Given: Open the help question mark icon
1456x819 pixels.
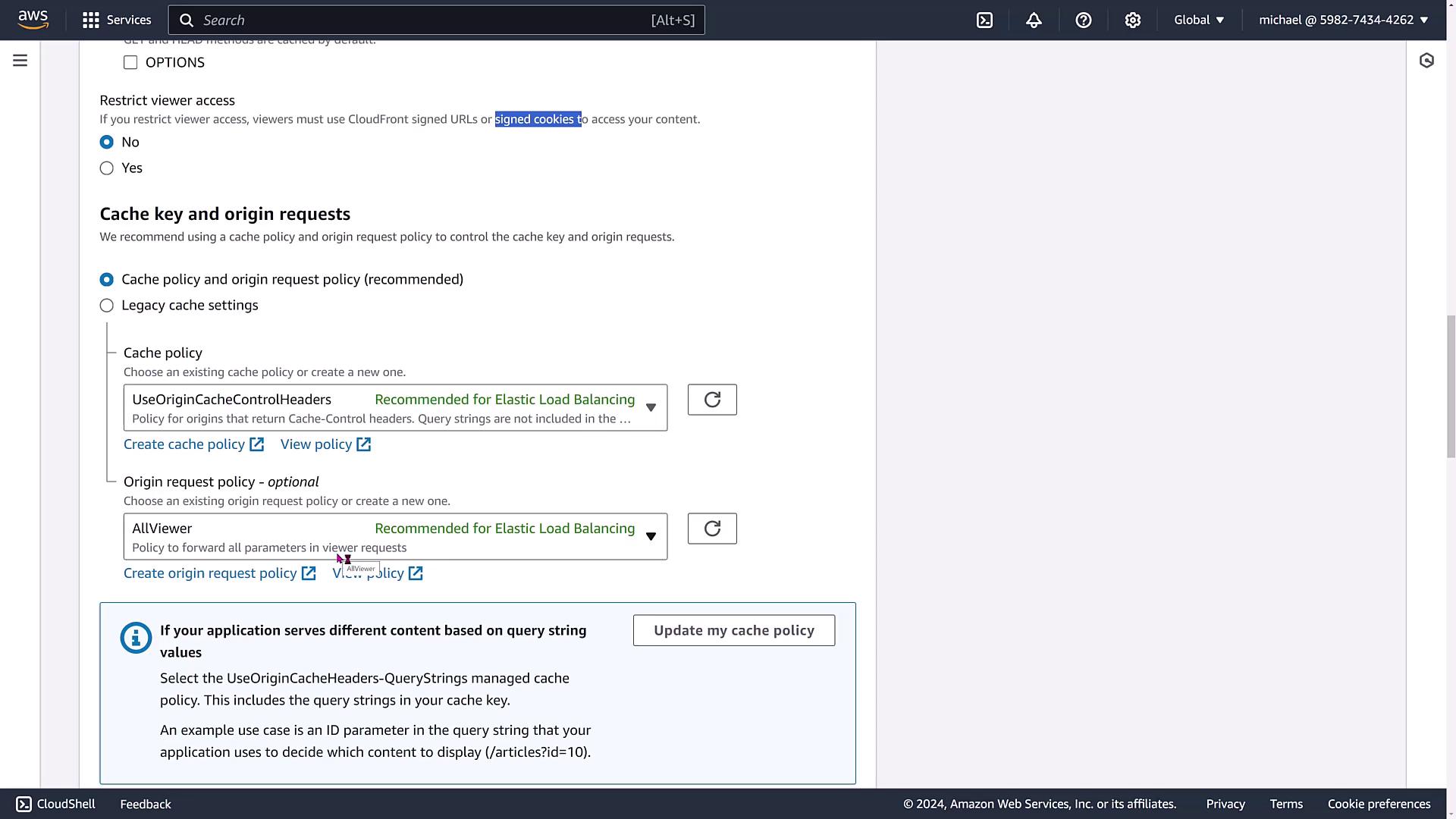Looking at the screenshot, I should (x=1083, y=20).
